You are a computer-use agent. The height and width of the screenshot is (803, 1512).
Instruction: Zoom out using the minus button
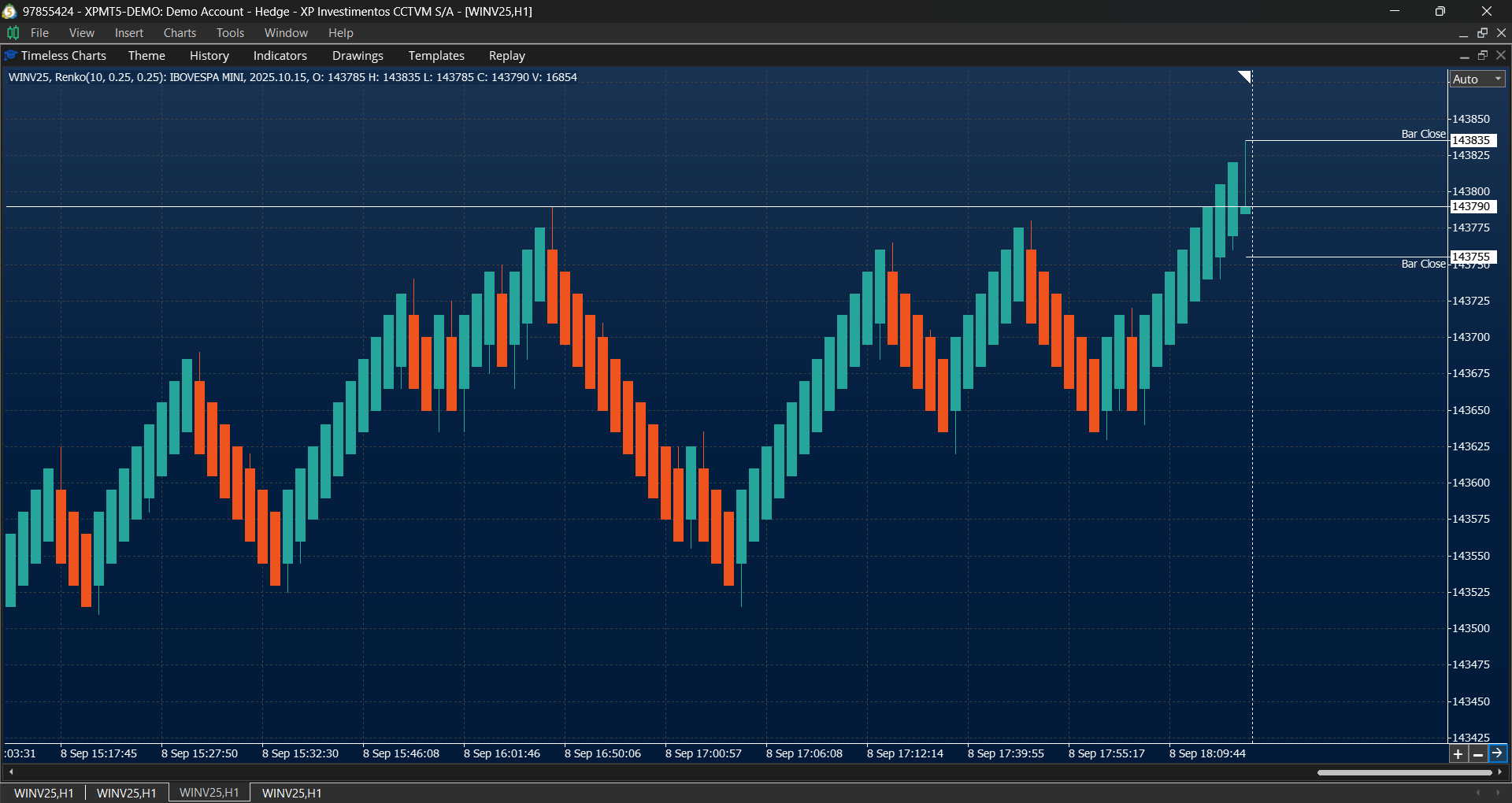point(1478,753)
